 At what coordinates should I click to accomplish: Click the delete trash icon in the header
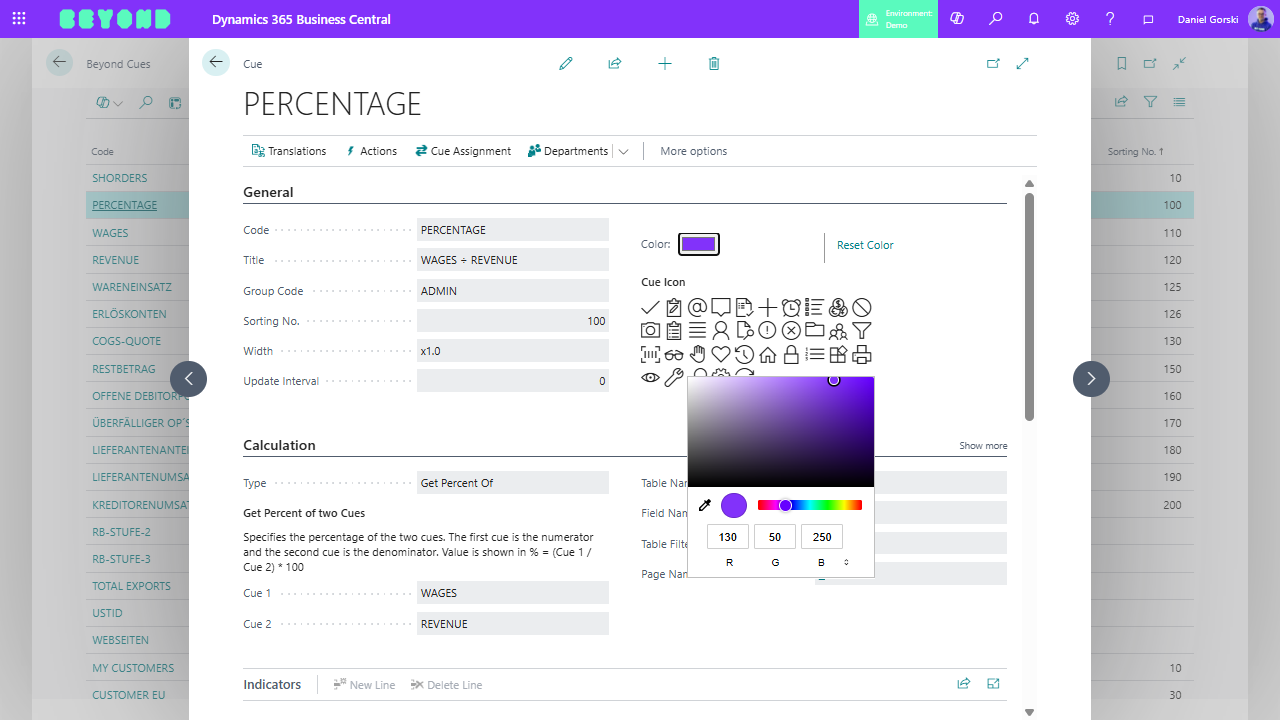(x=713, y=63)
